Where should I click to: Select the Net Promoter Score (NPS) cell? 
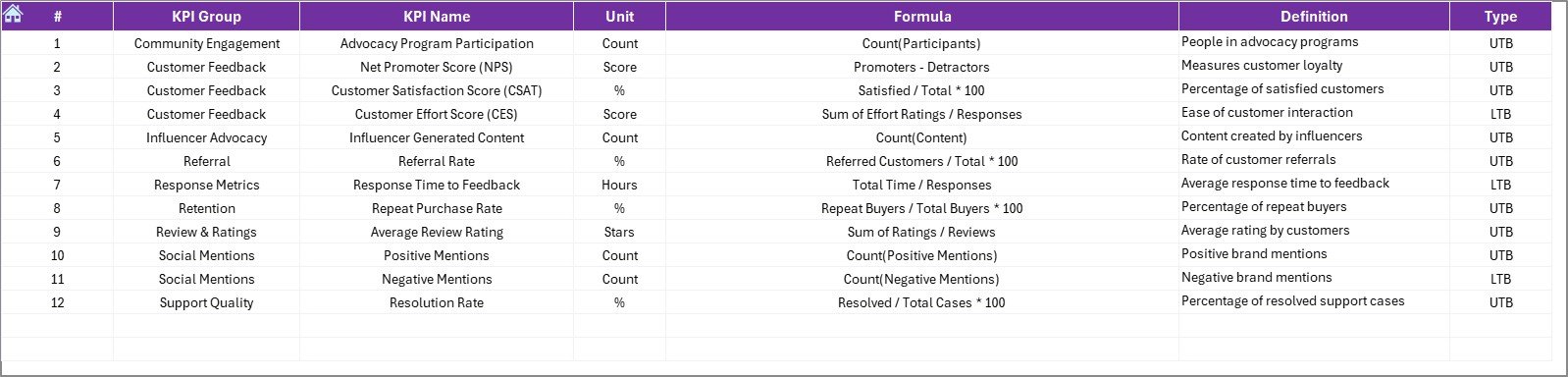click(x=437, y=67)
